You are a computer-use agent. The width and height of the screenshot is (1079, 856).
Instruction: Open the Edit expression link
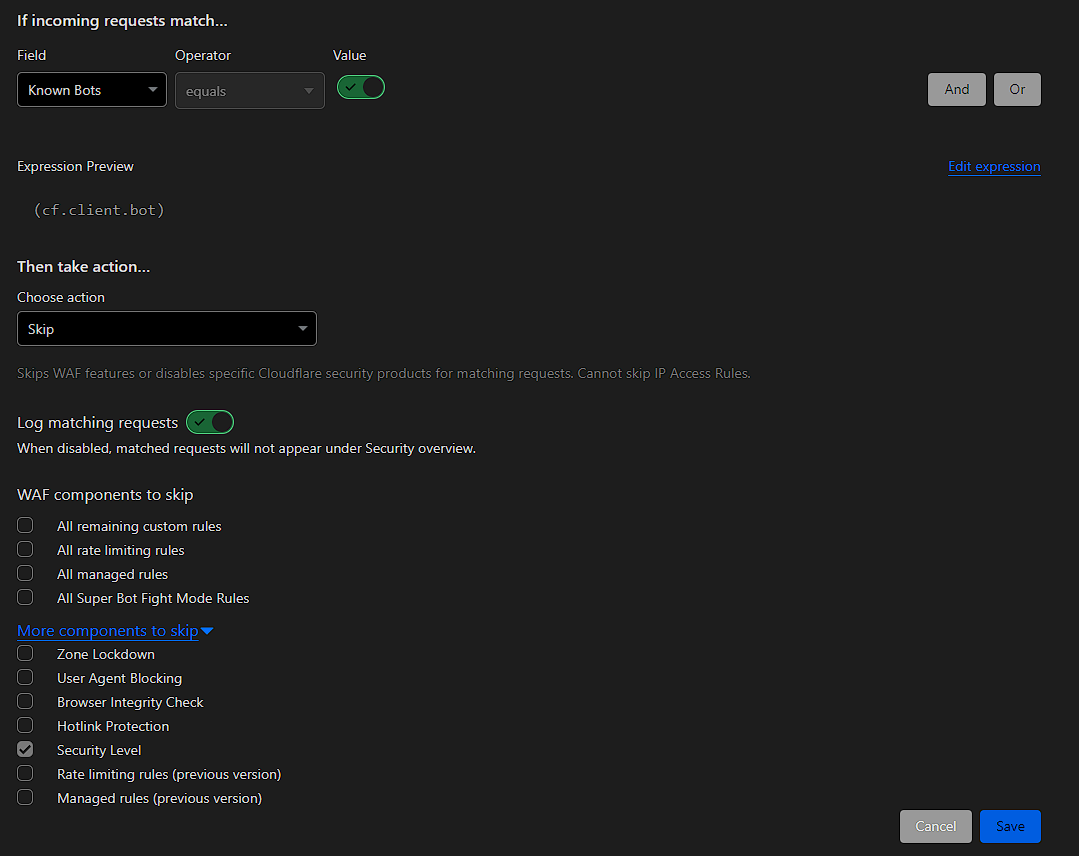point(993,167)
